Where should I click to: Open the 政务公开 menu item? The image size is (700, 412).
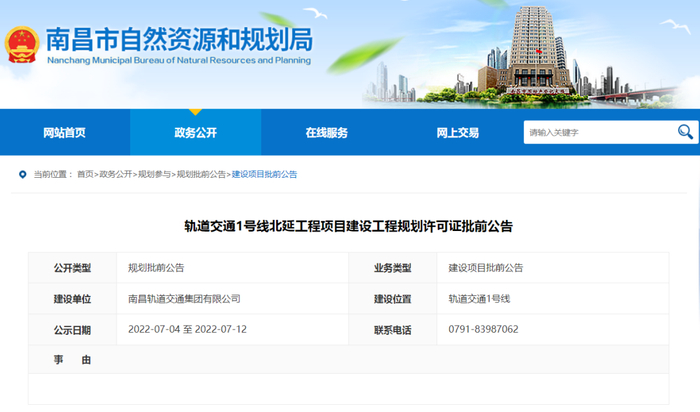[x=196, y=133]
